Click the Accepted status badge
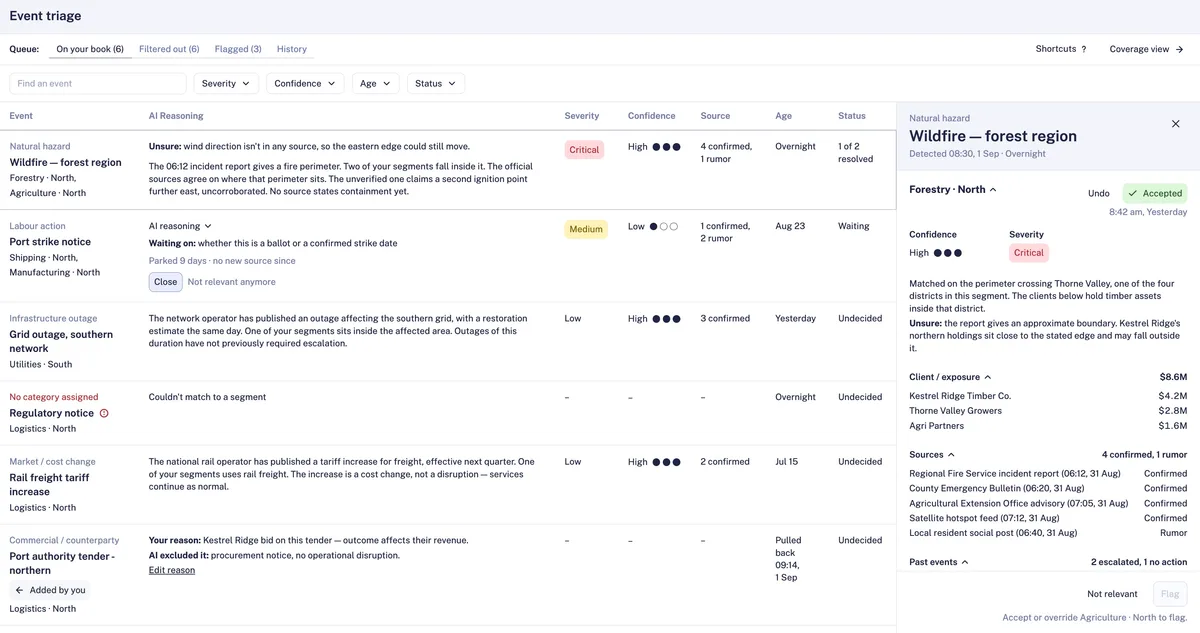Screen dimensions: 1200x633 tap(1155, 193)
